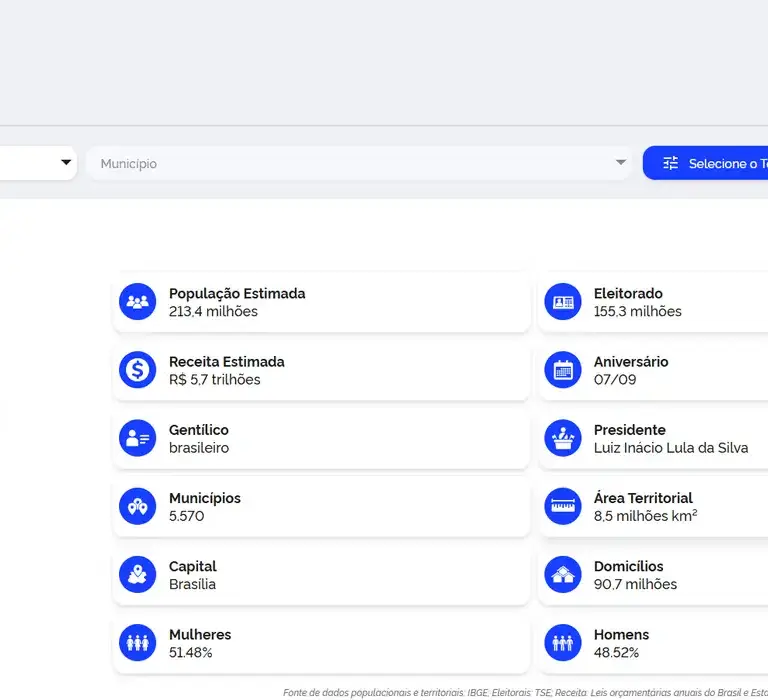Select the Presidente title
768x700 pixels.
630,430
